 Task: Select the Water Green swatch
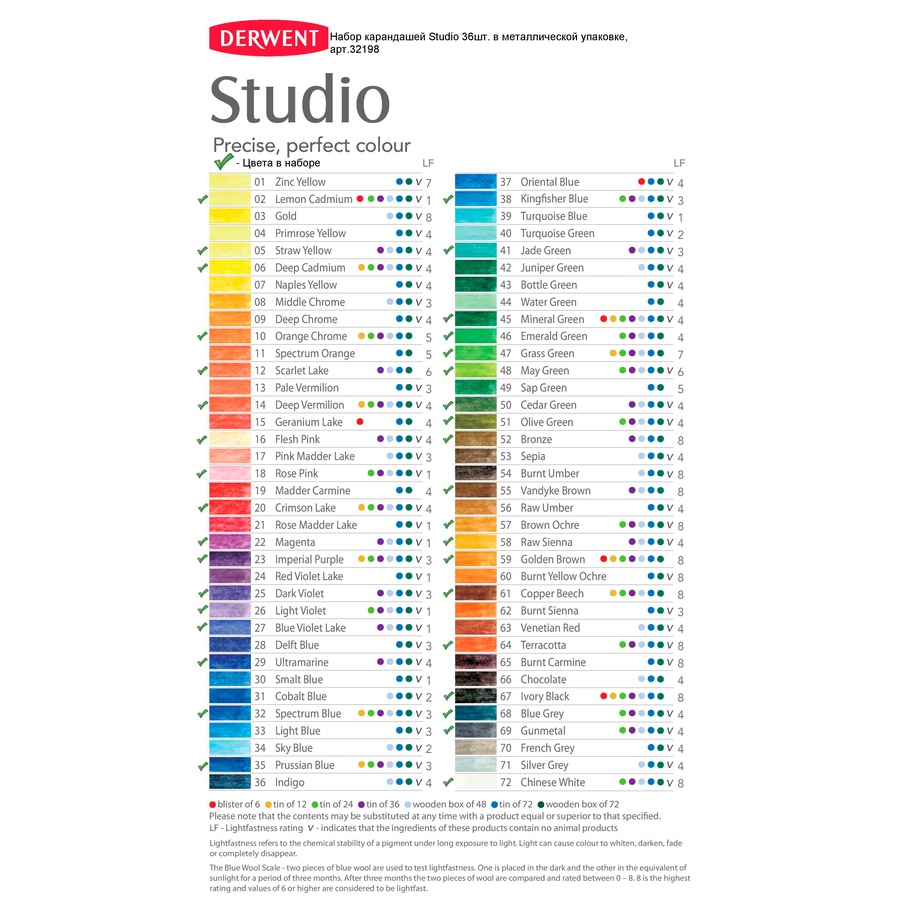point(475,302)
